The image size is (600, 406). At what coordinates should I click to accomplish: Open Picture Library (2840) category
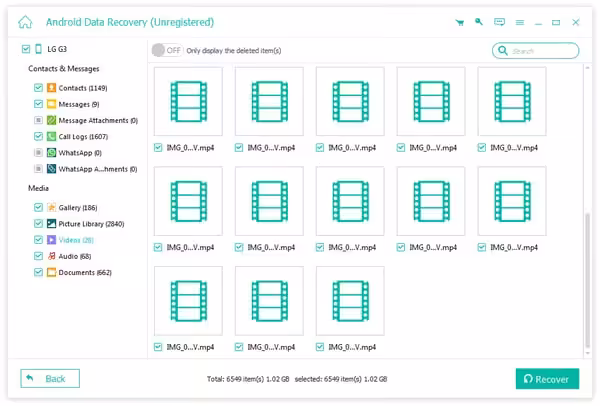click(90, 223)
